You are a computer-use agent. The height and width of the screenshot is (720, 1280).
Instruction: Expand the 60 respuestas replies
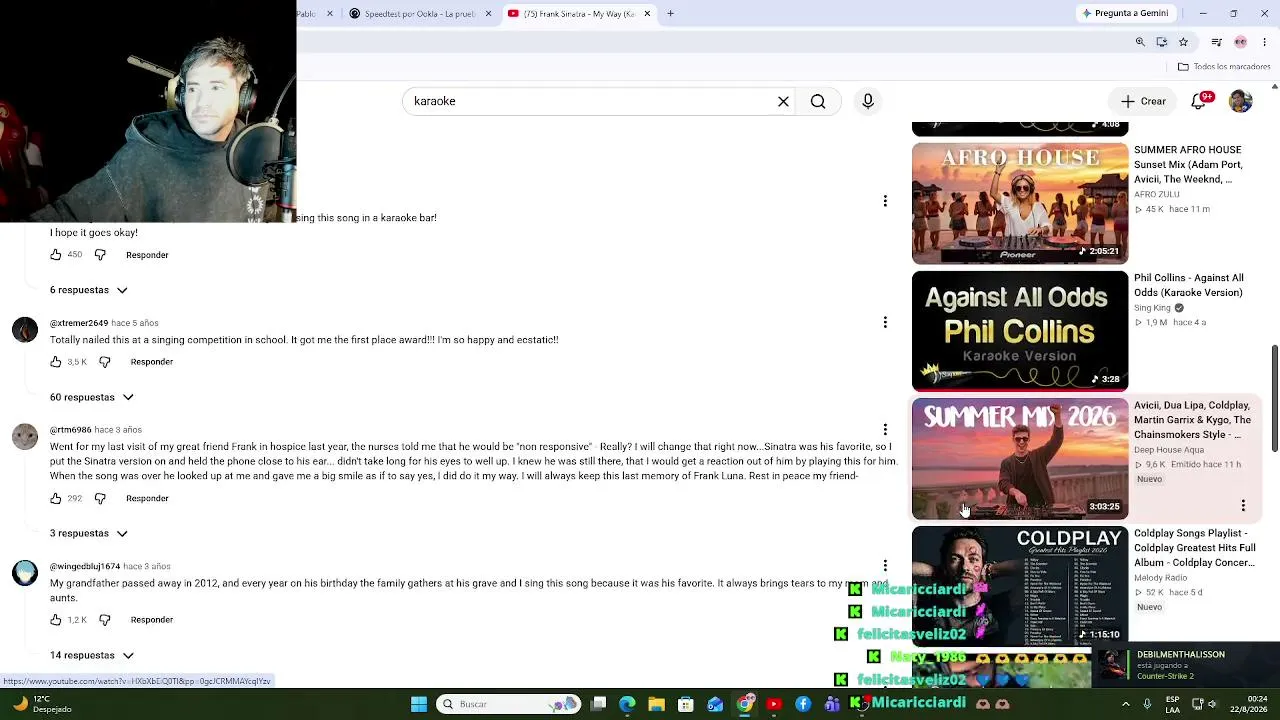tap(92, 397)
